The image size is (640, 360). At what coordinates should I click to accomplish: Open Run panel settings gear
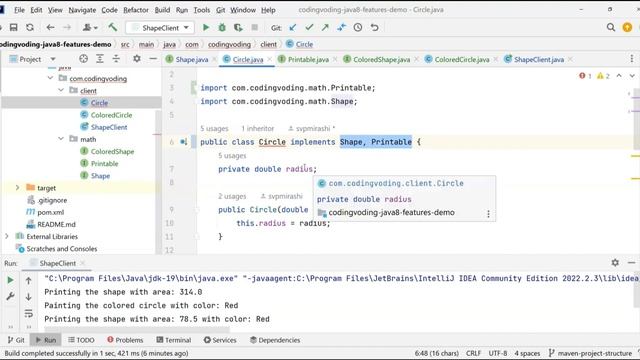615,263
